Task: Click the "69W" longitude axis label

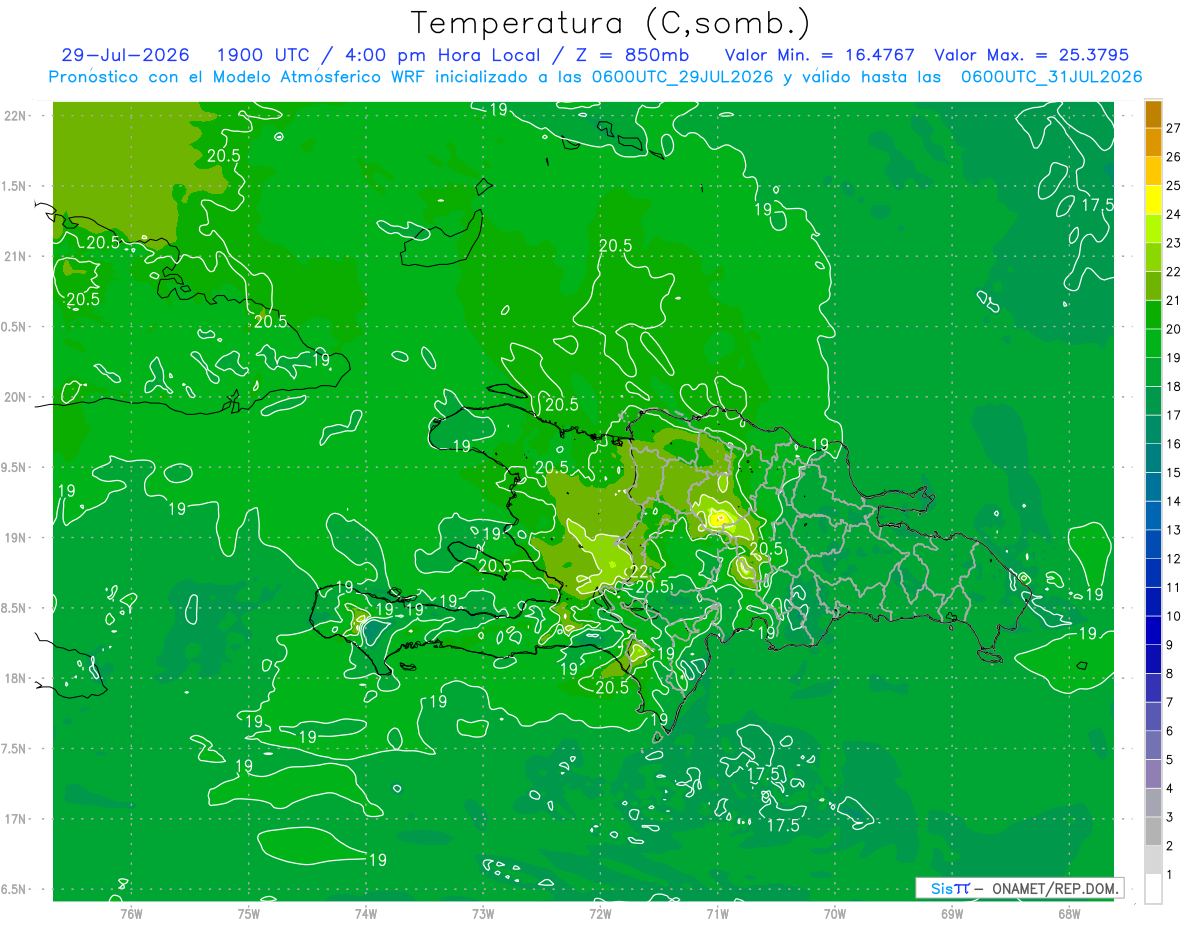Action: 952,913
